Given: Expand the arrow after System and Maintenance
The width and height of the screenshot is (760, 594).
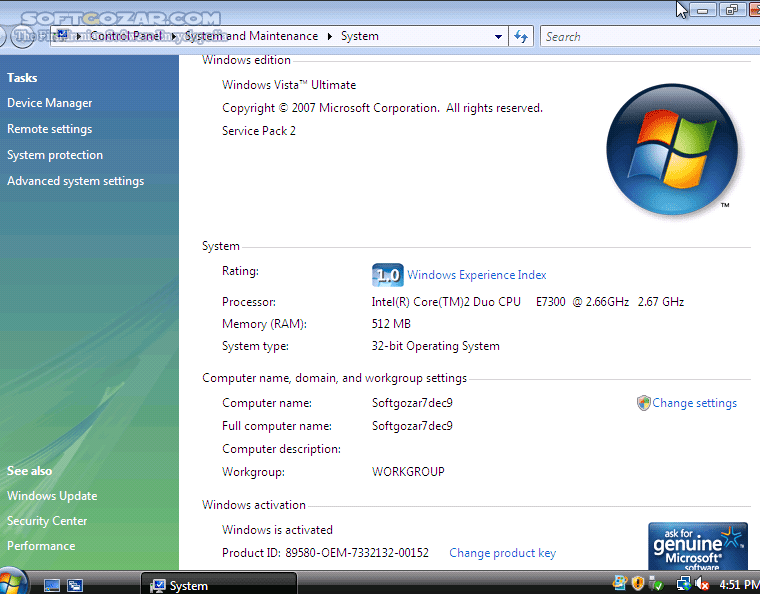Looking at the screenshot, I should click(330, 36).
